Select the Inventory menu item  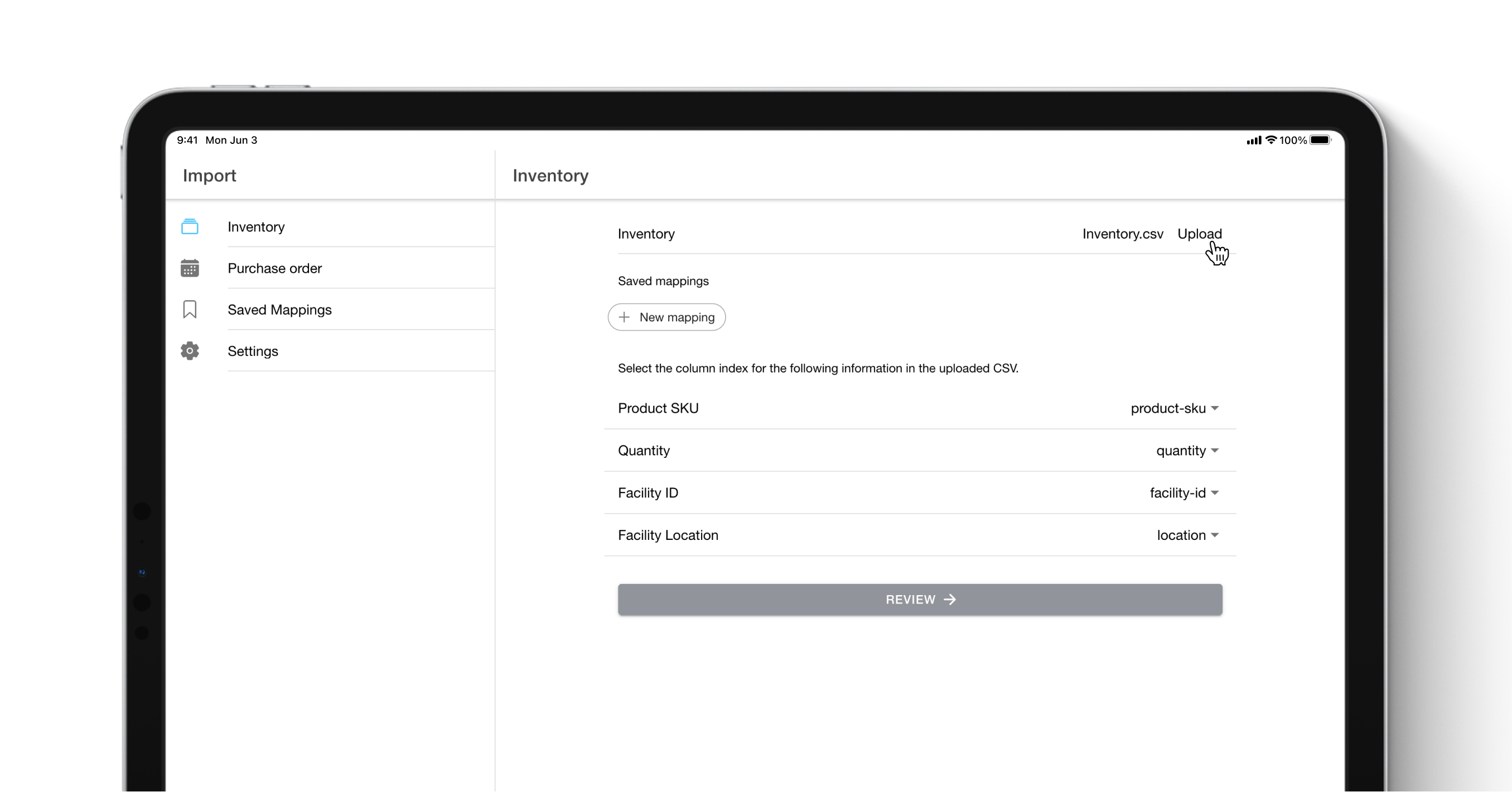256,226
